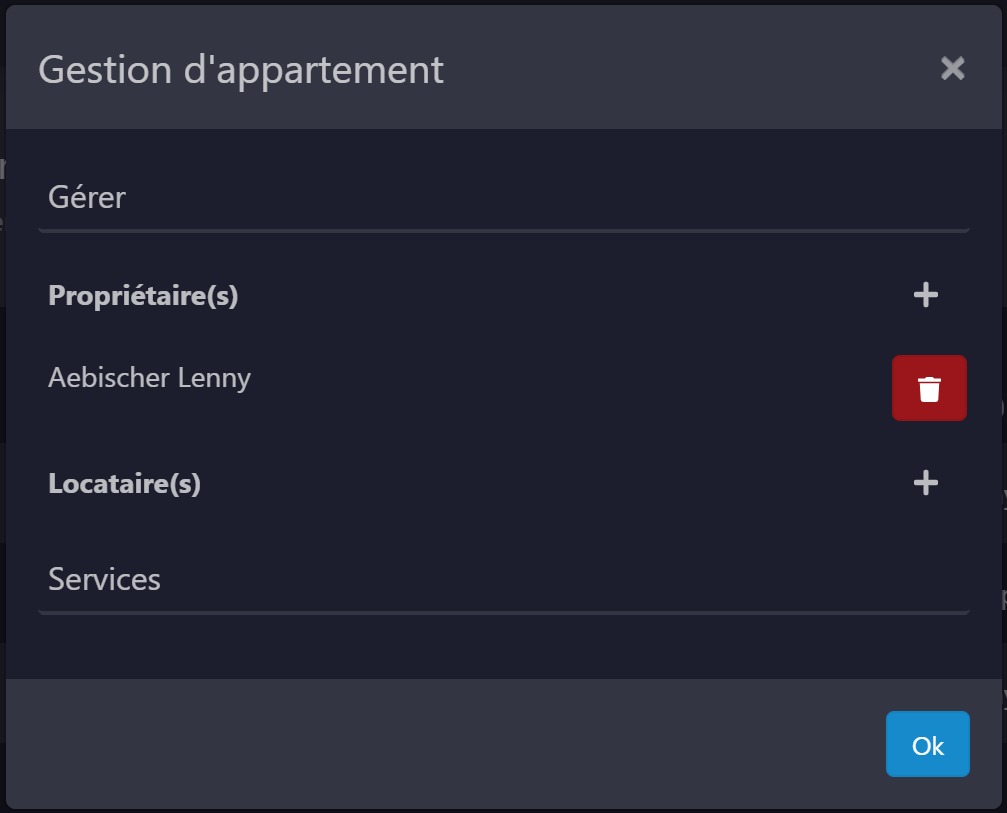Confirm the dialog by pressing Ok

pyautogui.click(x=927, y=744)
